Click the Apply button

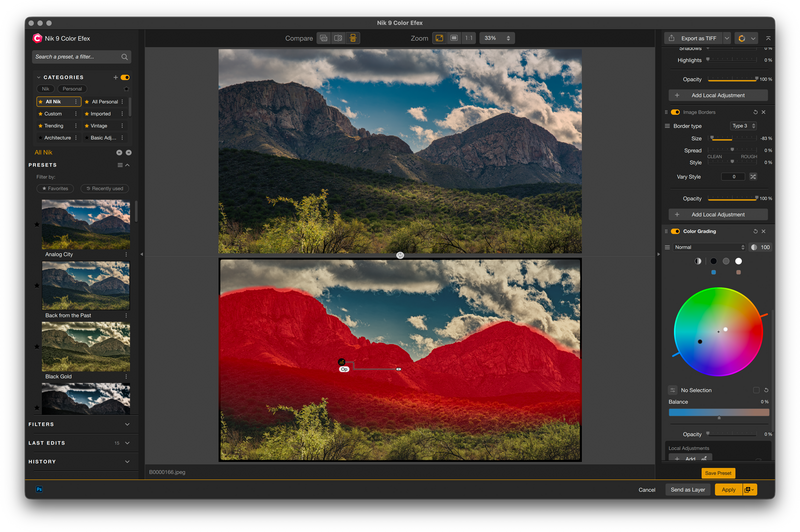[x=729, y=490]
